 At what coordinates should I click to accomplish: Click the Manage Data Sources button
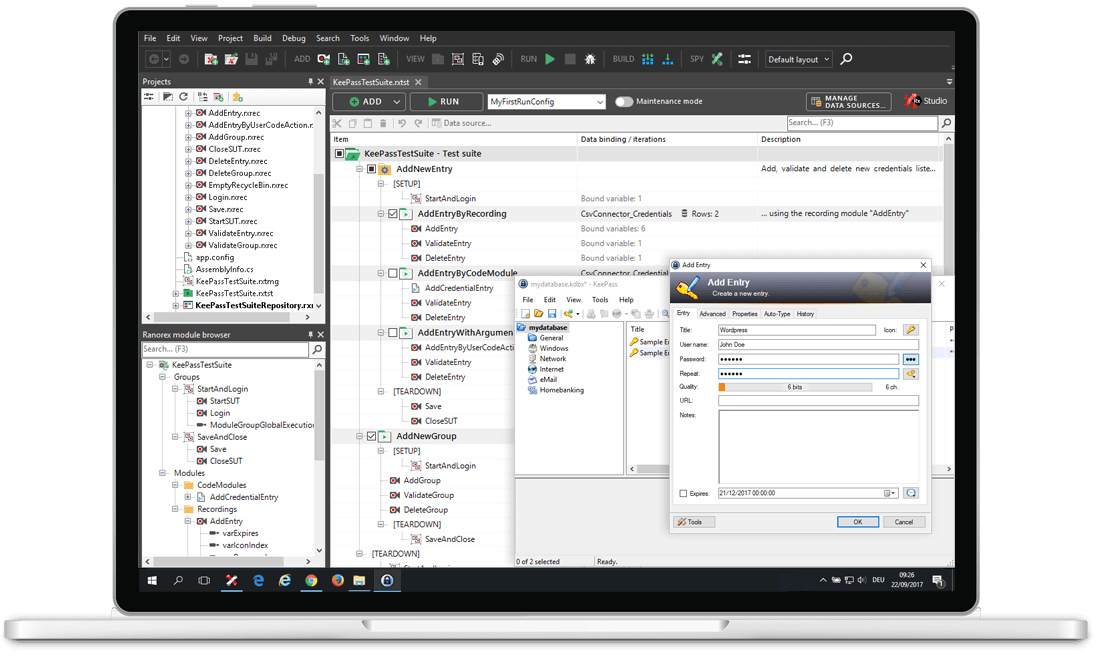click(x=849, y=102)
